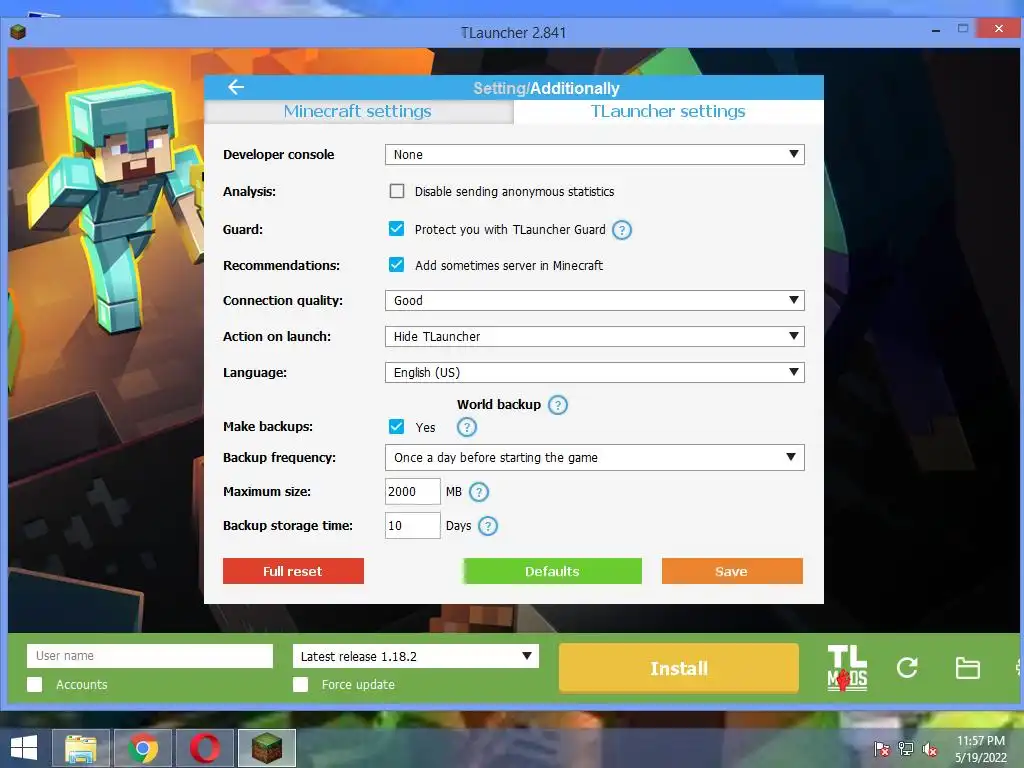
Task: Open the Action on launch dropdown
Action: (x=595, y=336)
